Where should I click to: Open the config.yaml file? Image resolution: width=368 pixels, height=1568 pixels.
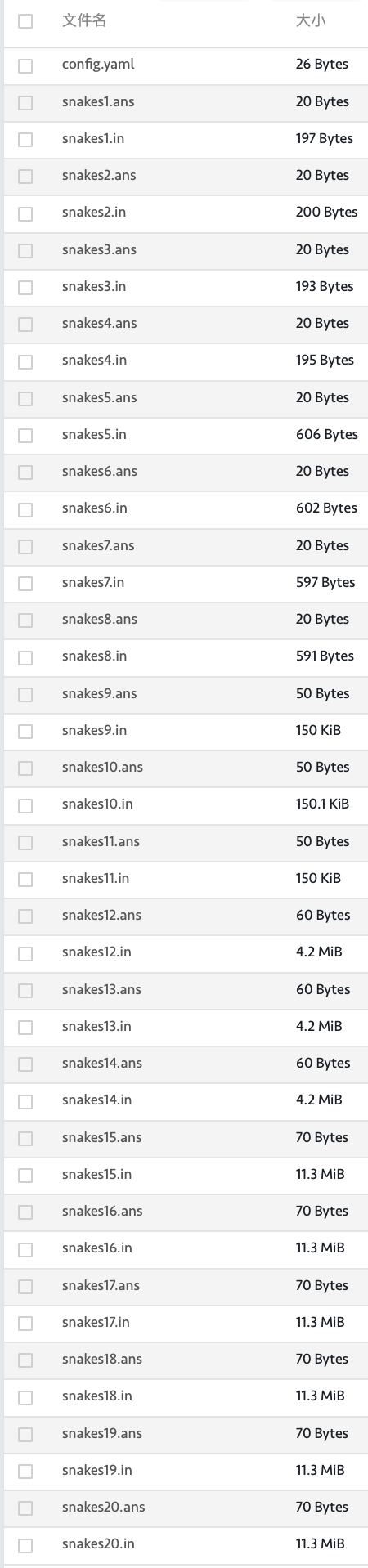tap(98, 65)
